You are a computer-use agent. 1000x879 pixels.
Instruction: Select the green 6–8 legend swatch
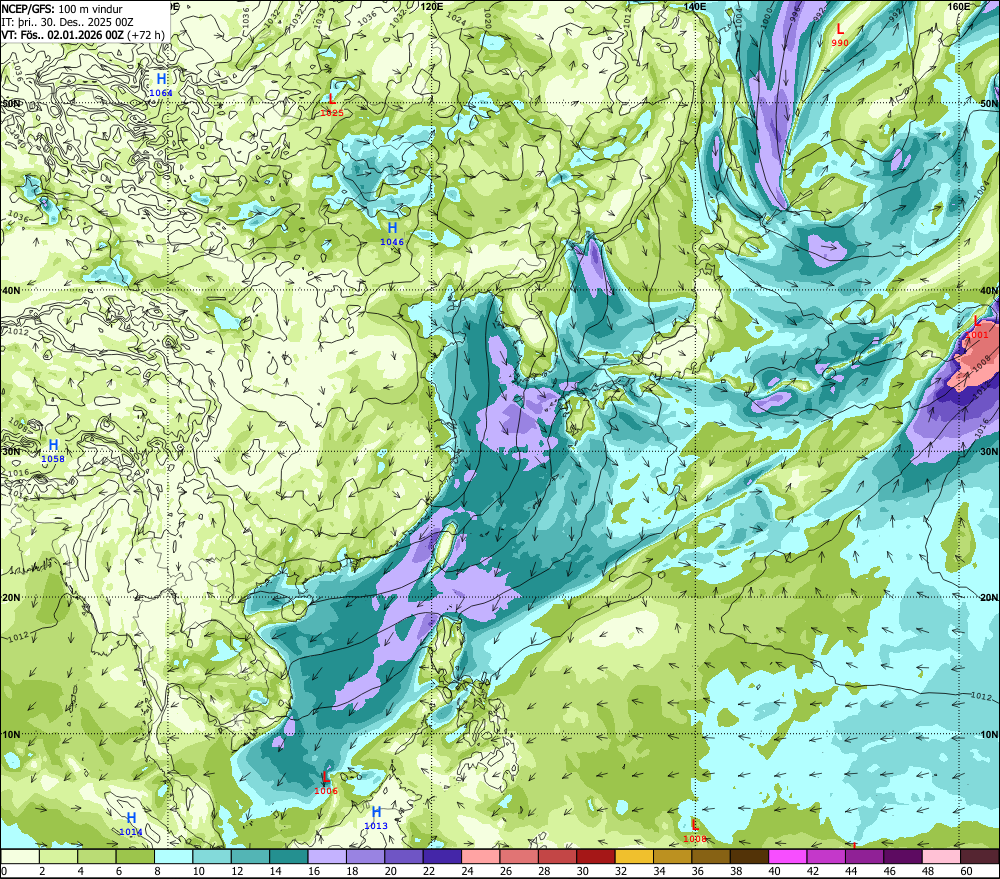[x=135, y=856]
